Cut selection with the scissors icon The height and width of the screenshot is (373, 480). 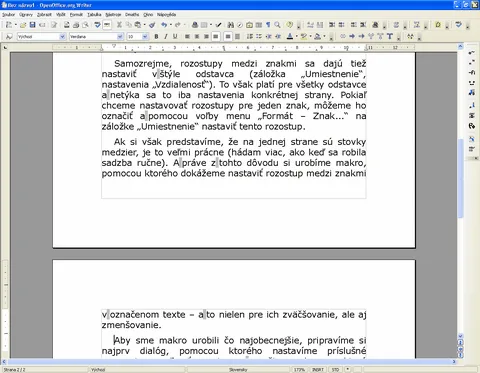point(119,25)
